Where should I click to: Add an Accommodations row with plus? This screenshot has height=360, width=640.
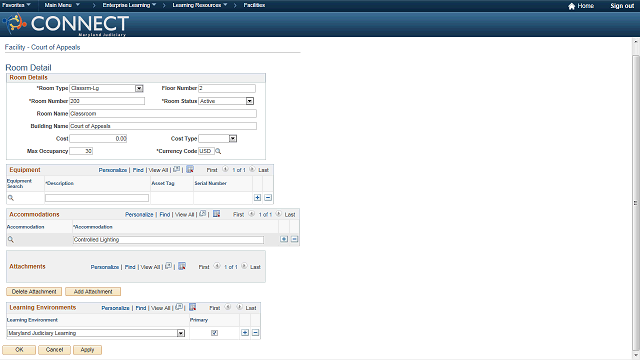284,239
